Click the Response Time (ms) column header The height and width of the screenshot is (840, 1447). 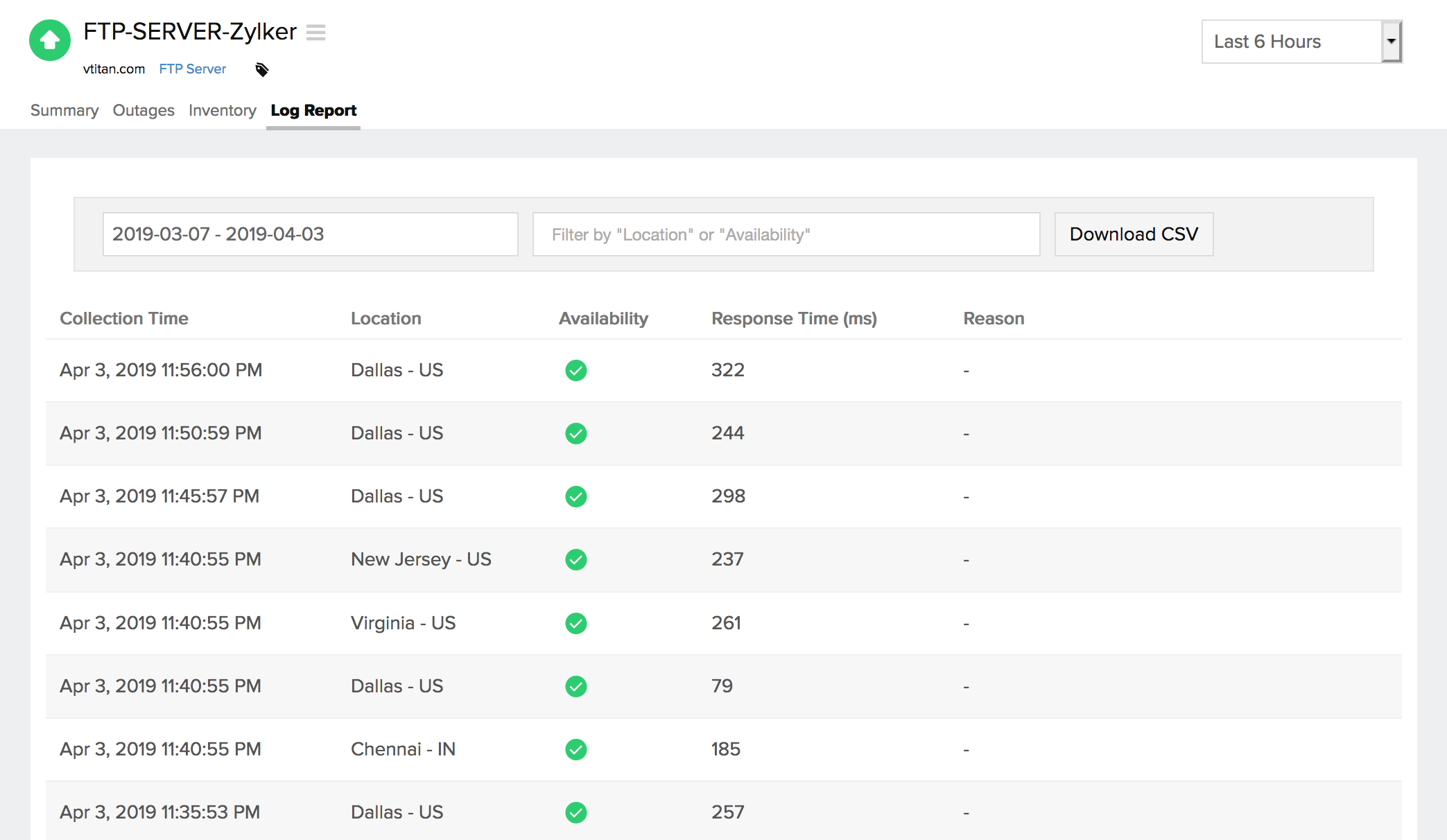pyautogui.click(x=794, y=318)
